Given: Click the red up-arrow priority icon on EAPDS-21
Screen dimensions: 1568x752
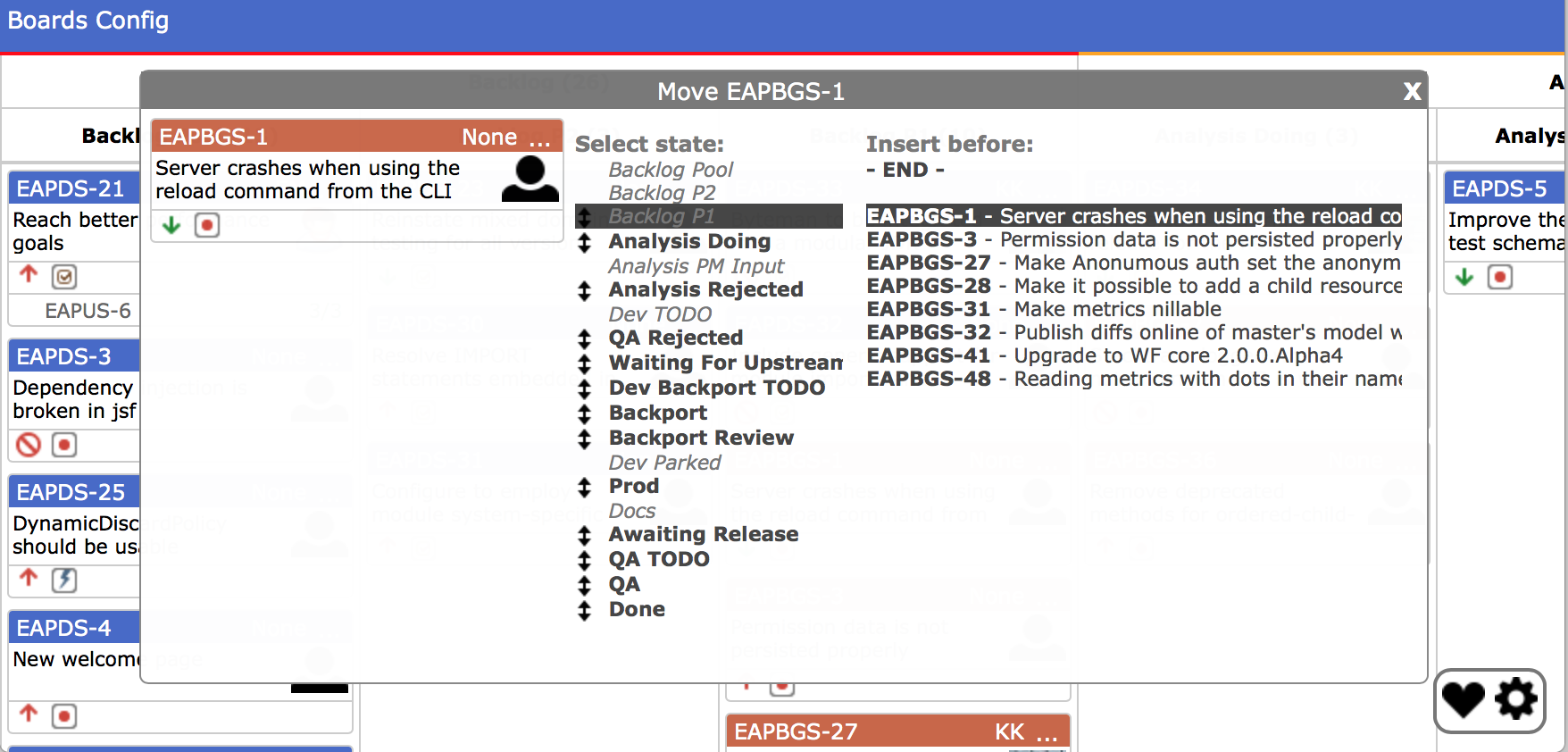Looking at the screenshot, I should pos(29,275).
